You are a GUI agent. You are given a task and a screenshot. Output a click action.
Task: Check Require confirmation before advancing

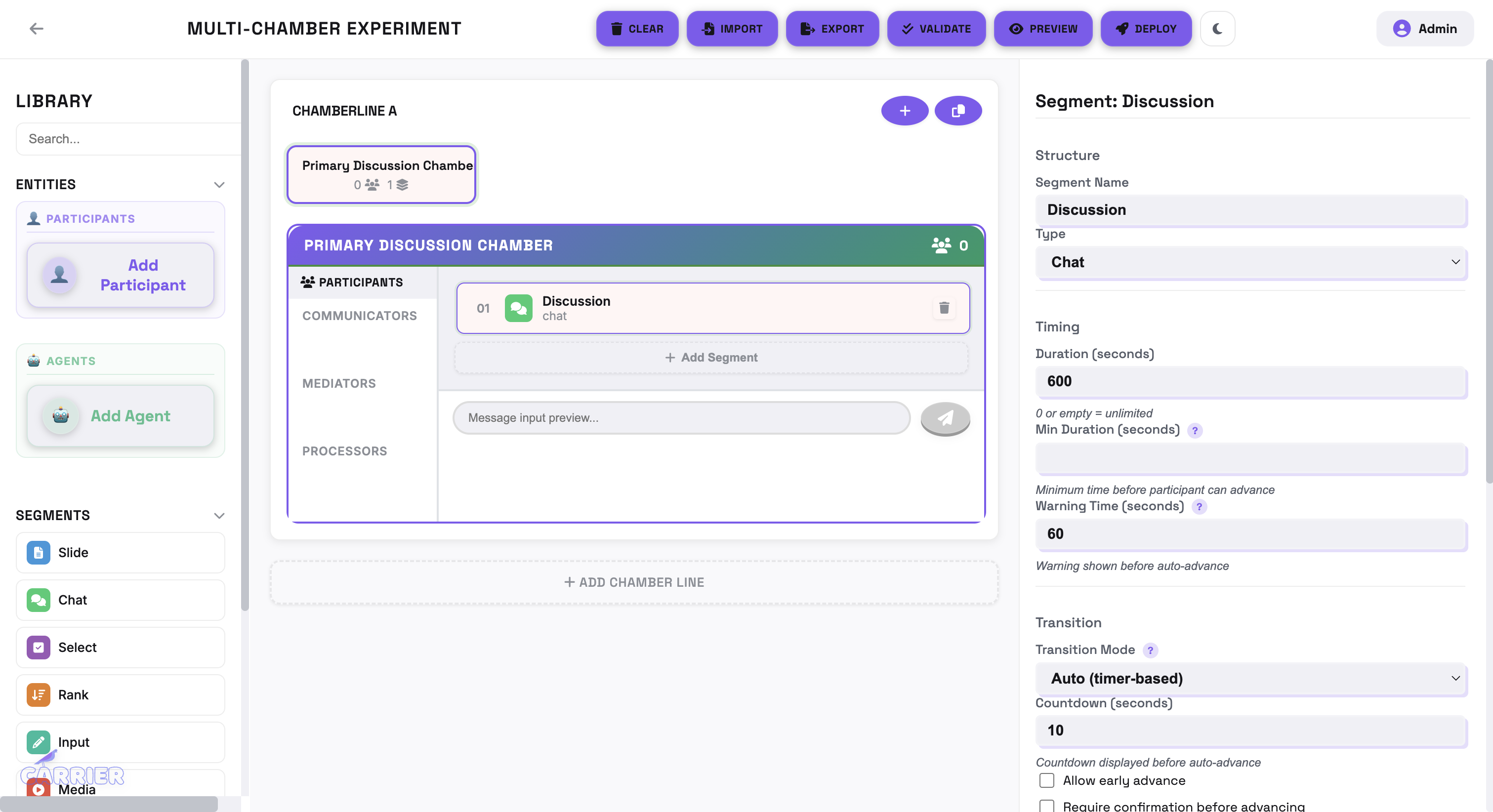pos(1046,806)
